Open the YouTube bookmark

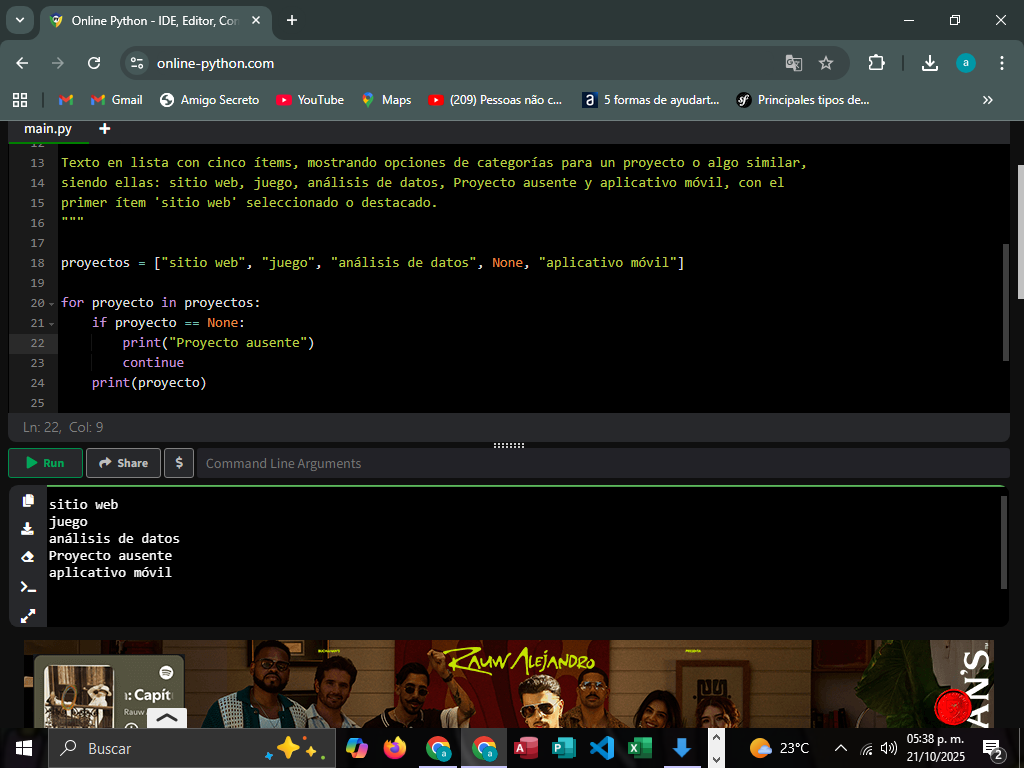(x=309, y=100)
